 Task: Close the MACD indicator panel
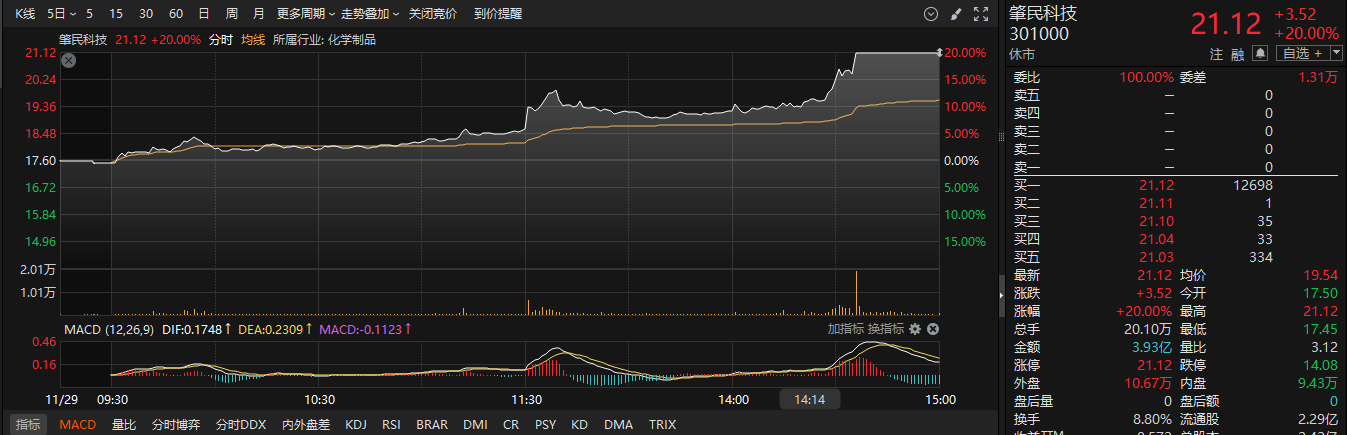933,328
